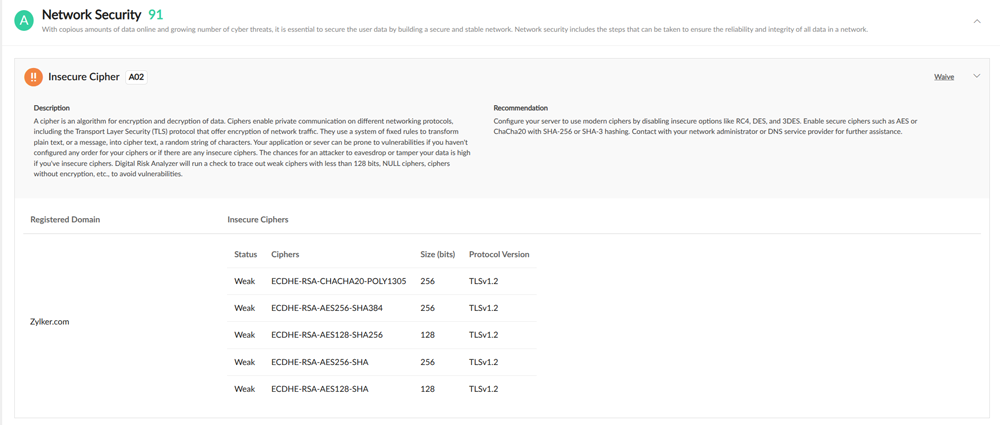This screenshot has width=1000, height=425.
Task: Click the score 91 value
Action: (x=155, y=14)
